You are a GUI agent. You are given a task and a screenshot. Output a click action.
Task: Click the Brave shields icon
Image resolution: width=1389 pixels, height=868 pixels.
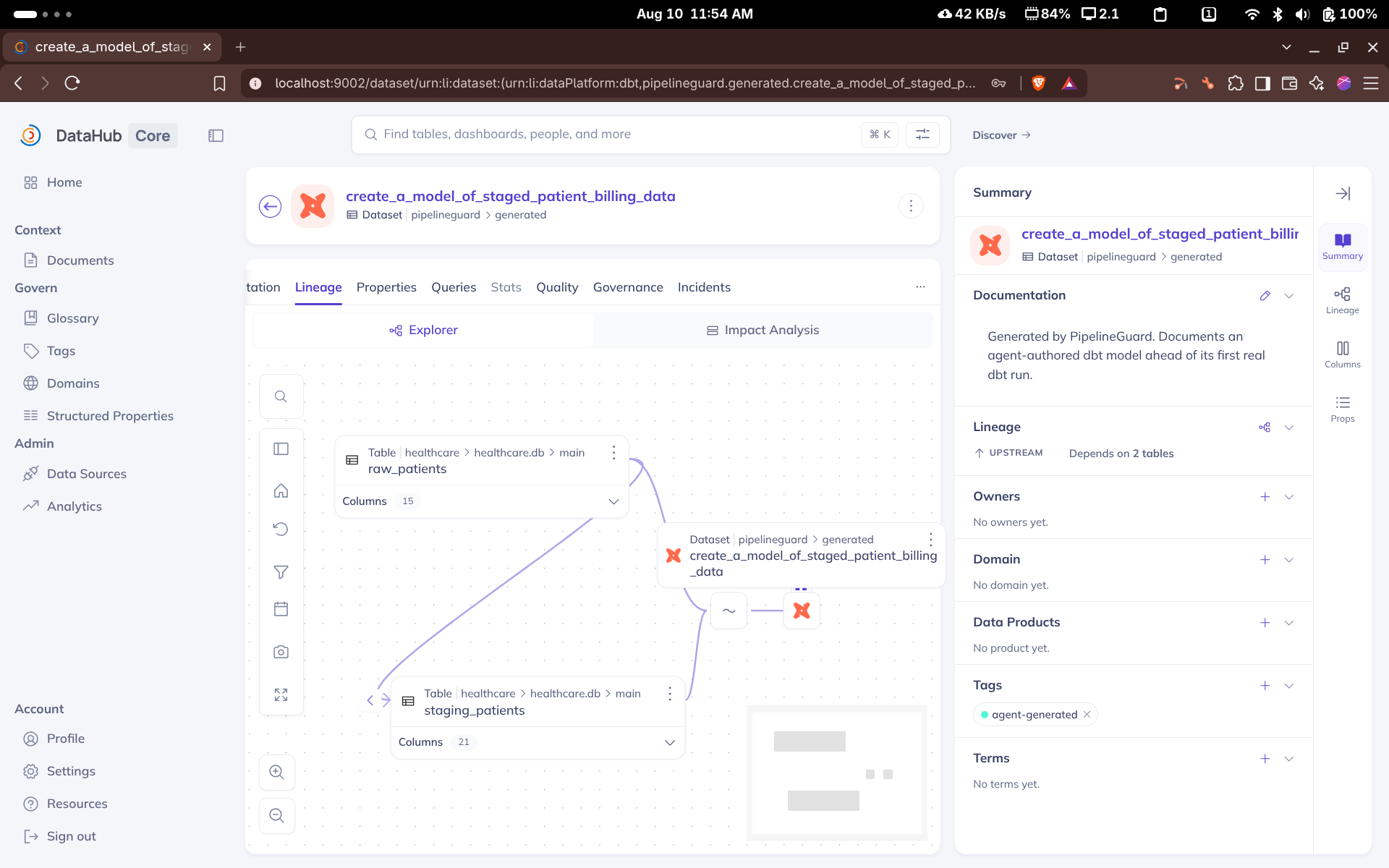(1039, 83)
